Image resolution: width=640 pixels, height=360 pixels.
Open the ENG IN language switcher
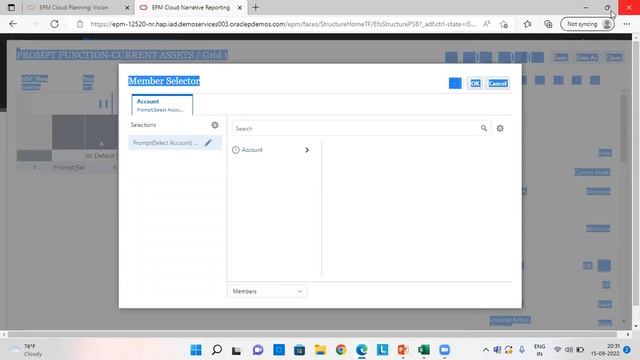(540, 350)
